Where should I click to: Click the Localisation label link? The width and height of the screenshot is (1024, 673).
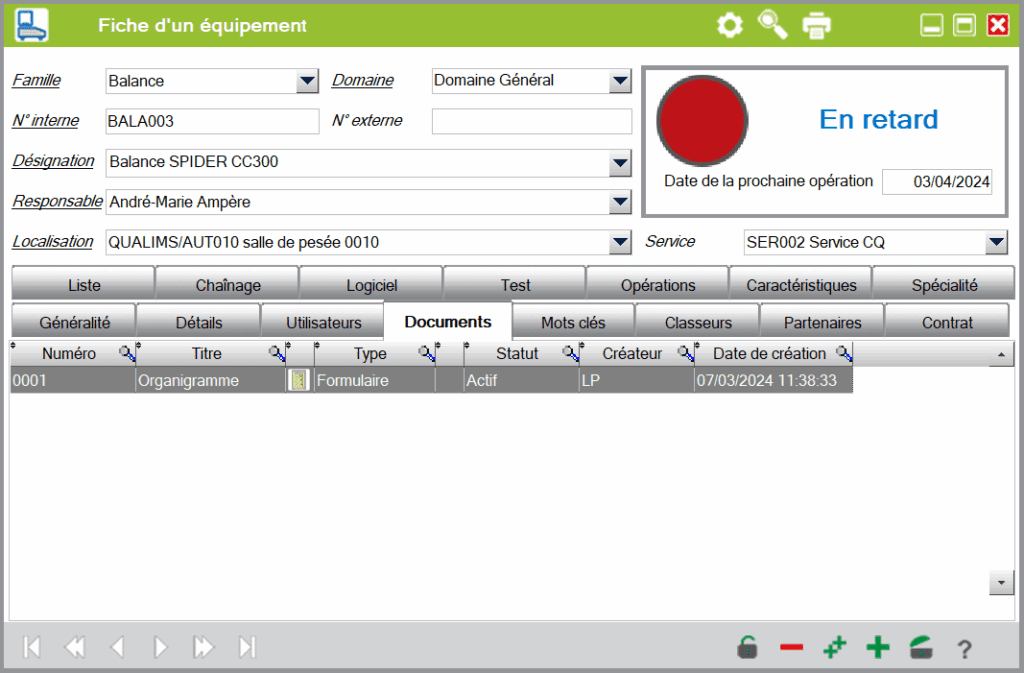pyautogui.click(x=52, y=241)
